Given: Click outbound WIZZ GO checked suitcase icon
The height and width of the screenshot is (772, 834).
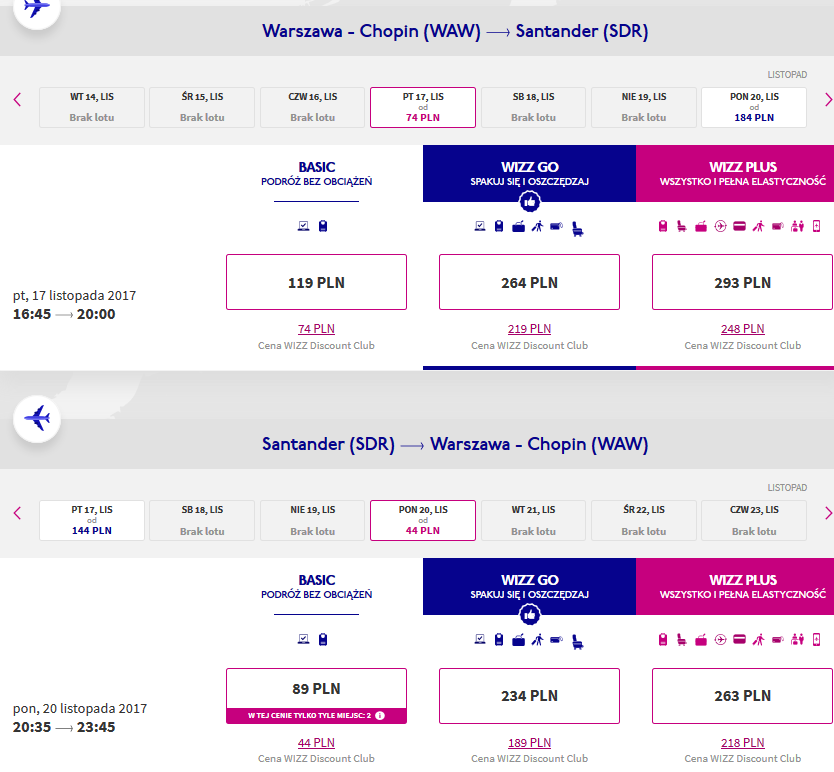Looking at the screenshot, I should click(x=519, y=227).
